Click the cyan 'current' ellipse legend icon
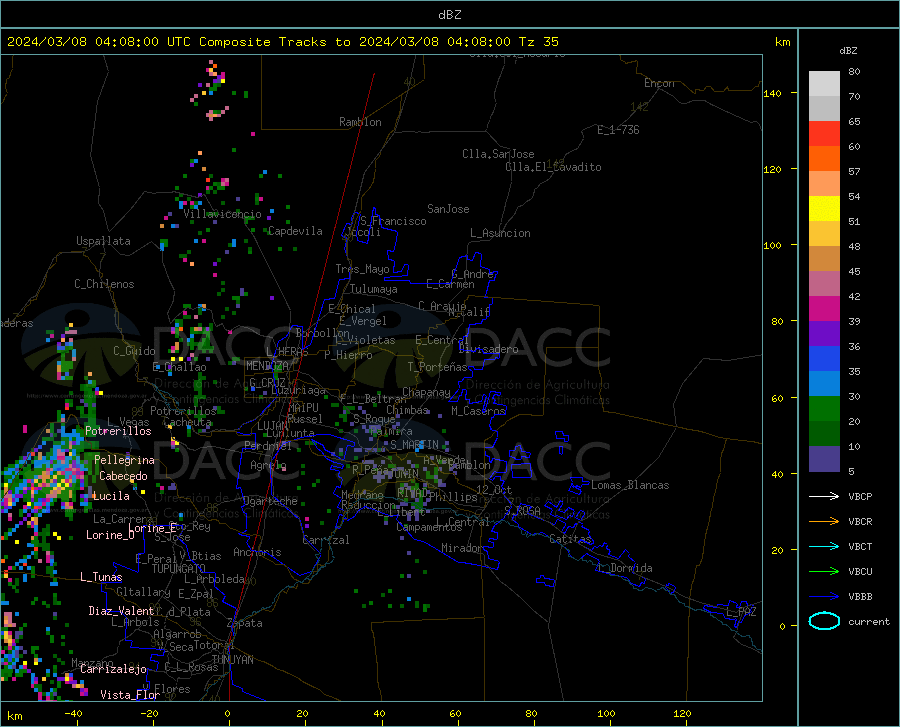900x727 pixels. 824,621
